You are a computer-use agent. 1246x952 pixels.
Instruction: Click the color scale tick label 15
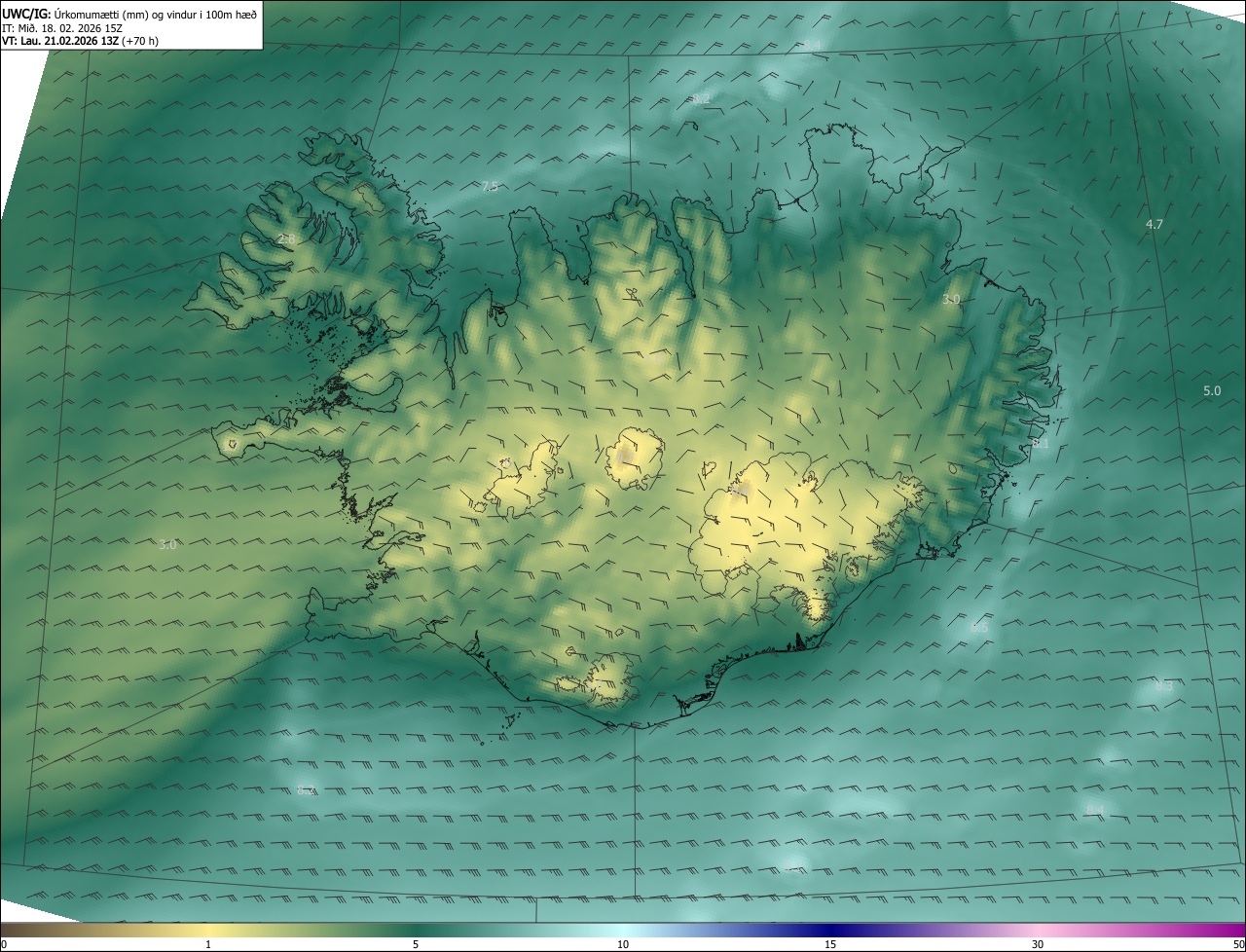830,944
